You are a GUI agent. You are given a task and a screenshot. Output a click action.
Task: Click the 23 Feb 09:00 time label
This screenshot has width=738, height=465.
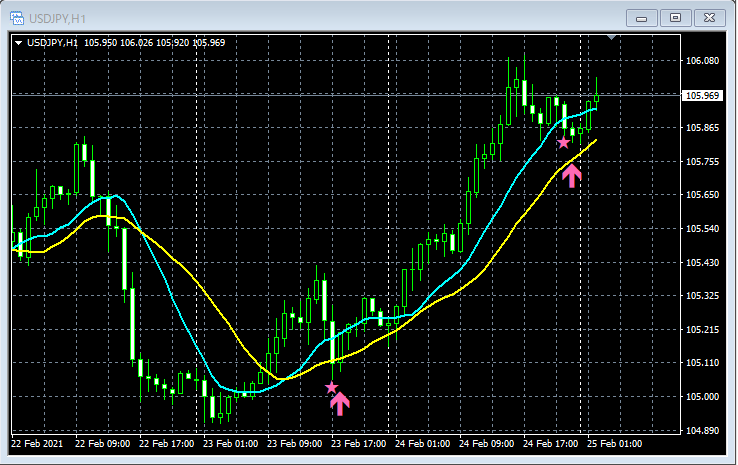pos(295,444)
